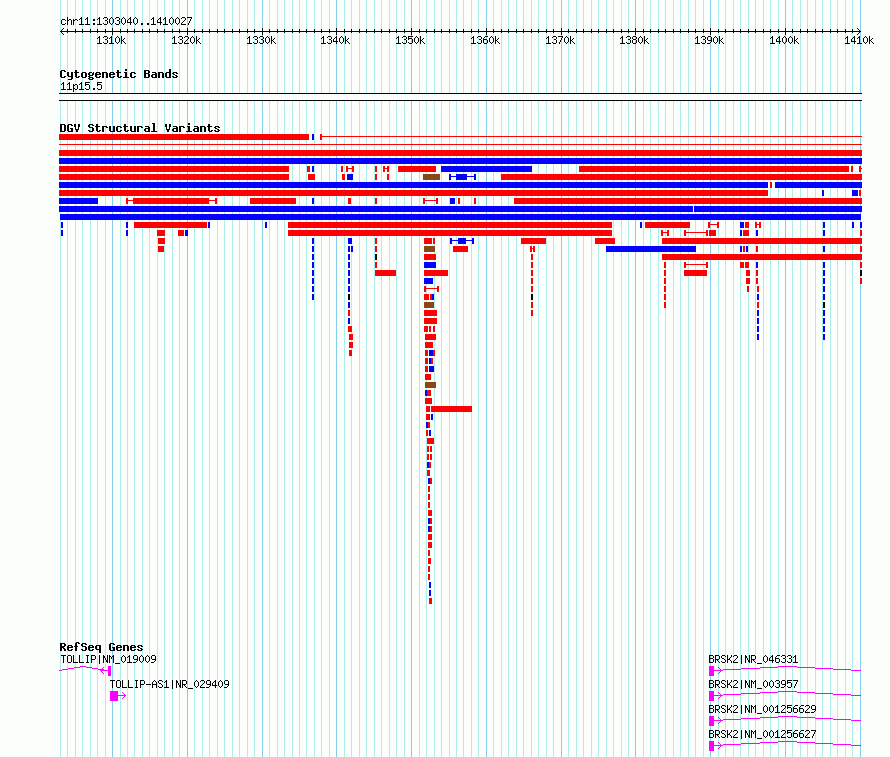Click the 1330k ruler tick label
This screenshot has width=890, height=757.
click(261, 40)
